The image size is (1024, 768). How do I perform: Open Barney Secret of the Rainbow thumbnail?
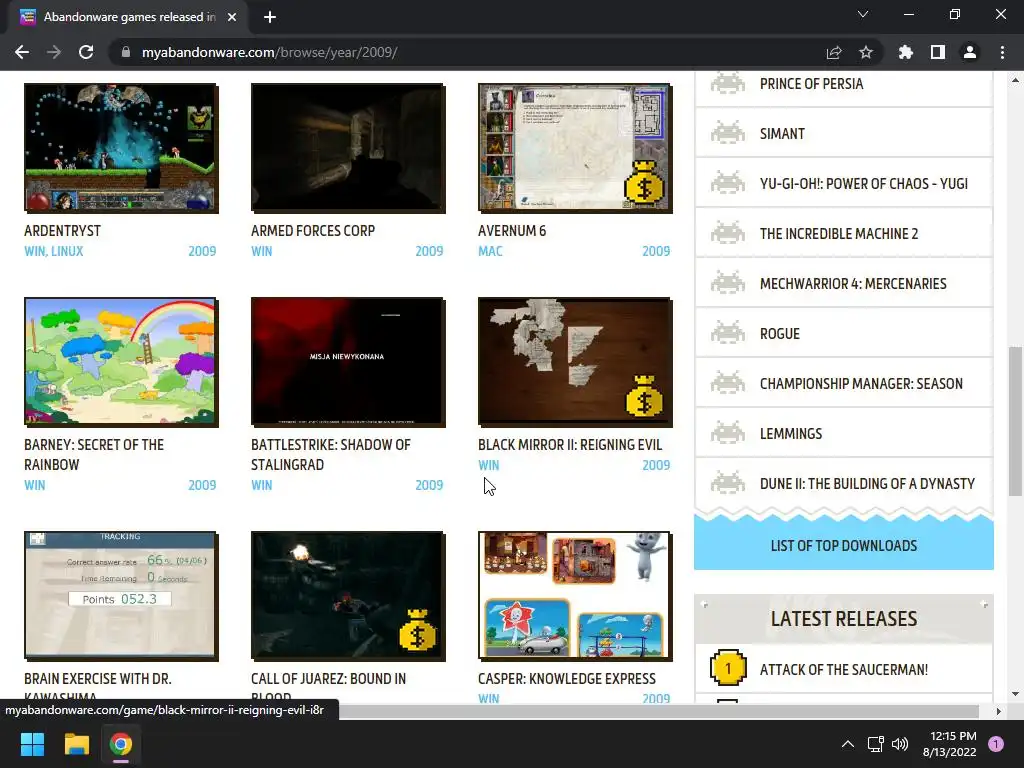(121, 362)
